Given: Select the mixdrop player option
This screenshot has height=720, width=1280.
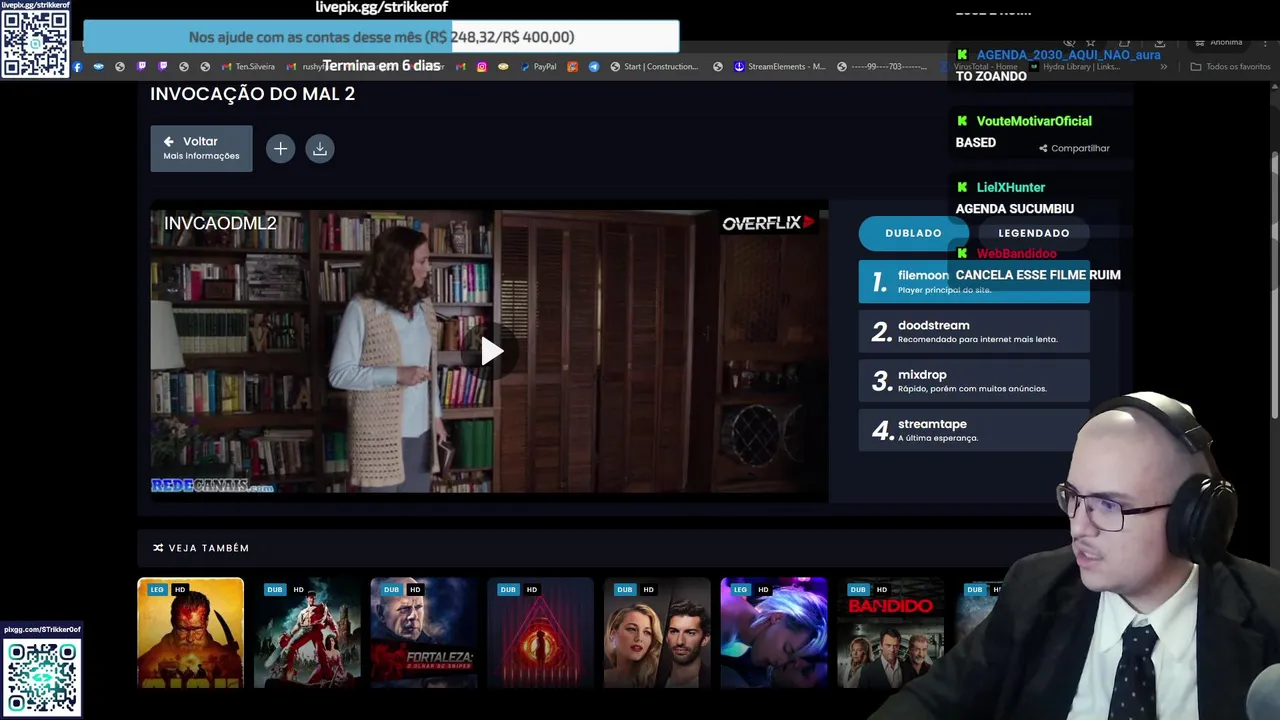Looking at the screenshot, I should (x=974, y=380).
